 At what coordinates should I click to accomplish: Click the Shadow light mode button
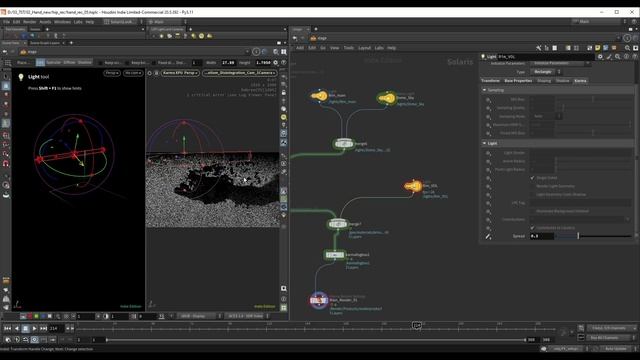pyautogui.click(x=85, y=63)
